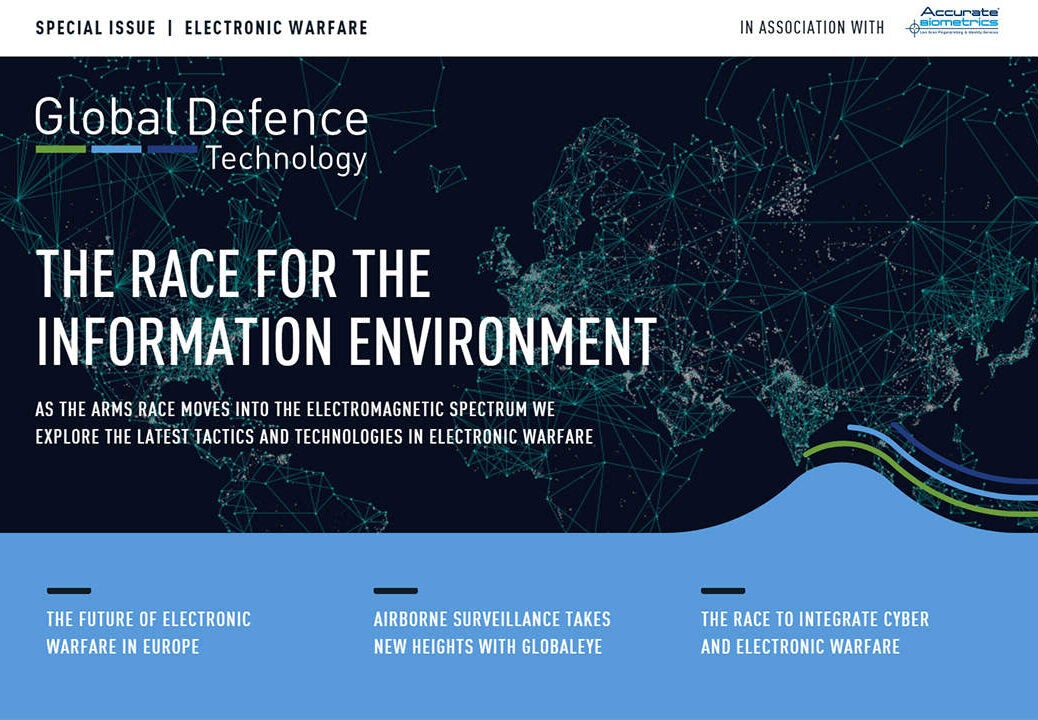Click the Race for the Information Environment headline
The height and width of the screenshot is (720, 1038).
tap(345, 307)
